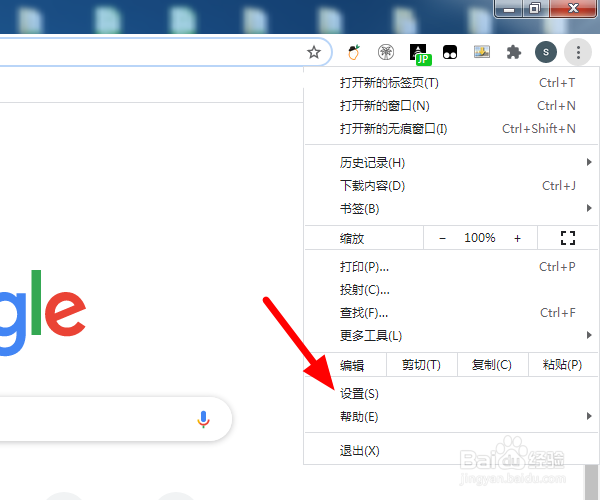Viewport: 600px width, 500px height.
Task: Click the black mask Tampermonkey-style extension icon
Action: coord(450,52)
